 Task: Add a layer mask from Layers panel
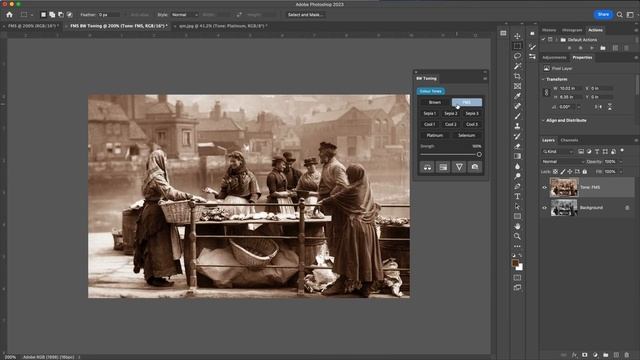pos(584,355)
